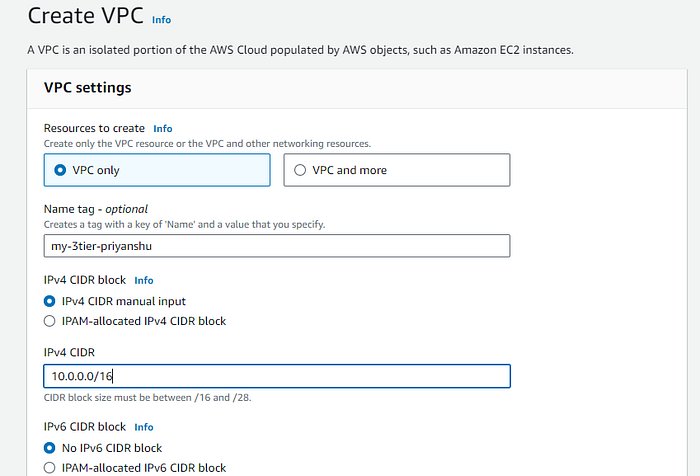The image size is (700, 476).
Task: Focus the Name tag field containing my-3tier-priyanshu
Action: 277,246
